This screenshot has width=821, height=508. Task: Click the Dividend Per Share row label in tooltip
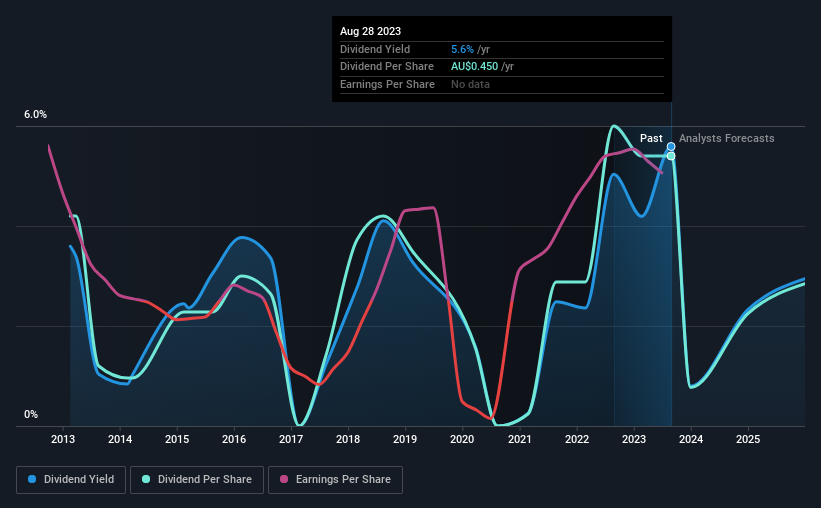386,67
